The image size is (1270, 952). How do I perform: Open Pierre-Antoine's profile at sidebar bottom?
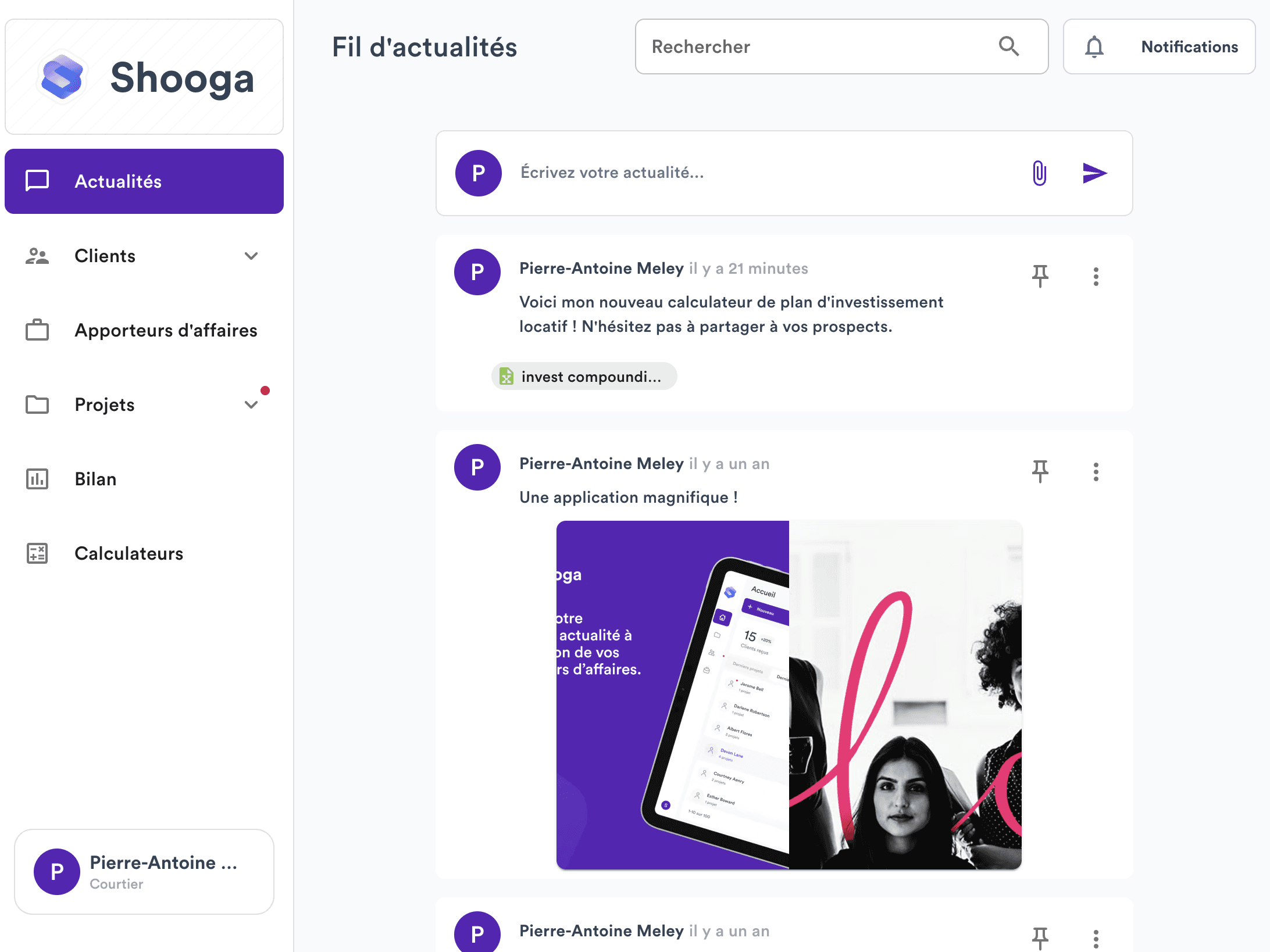pos(144,871)
